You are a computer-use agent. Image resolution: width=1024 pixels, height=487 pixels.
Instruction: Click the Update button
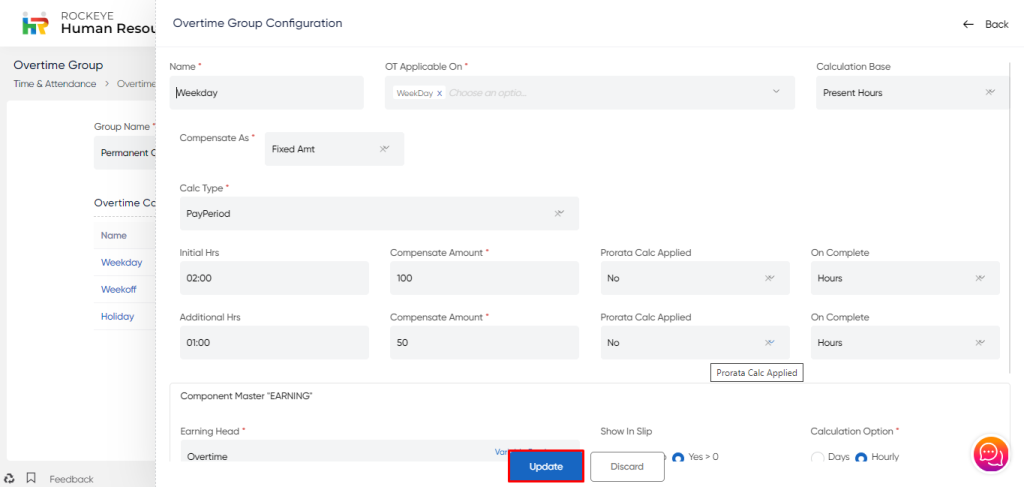545,467
